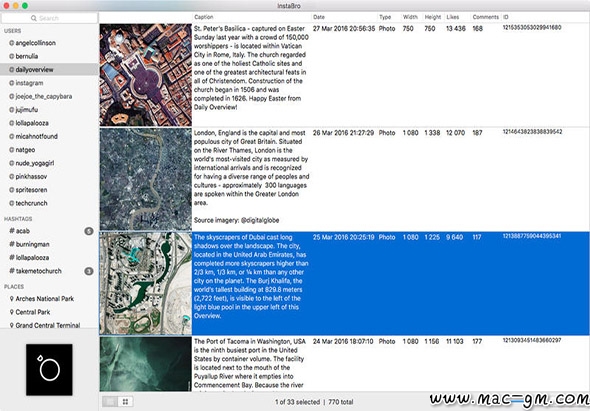Sort by the Likes column header
The height and width of the screenshot is (411, 590).
pos(457,17)
